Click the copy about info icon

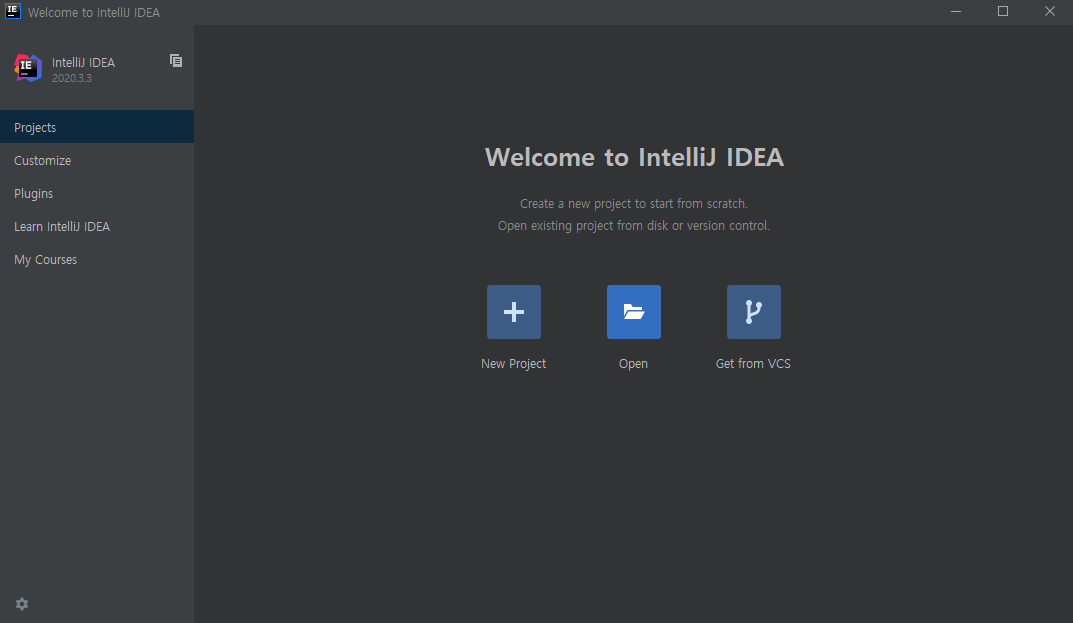(176, 61)
